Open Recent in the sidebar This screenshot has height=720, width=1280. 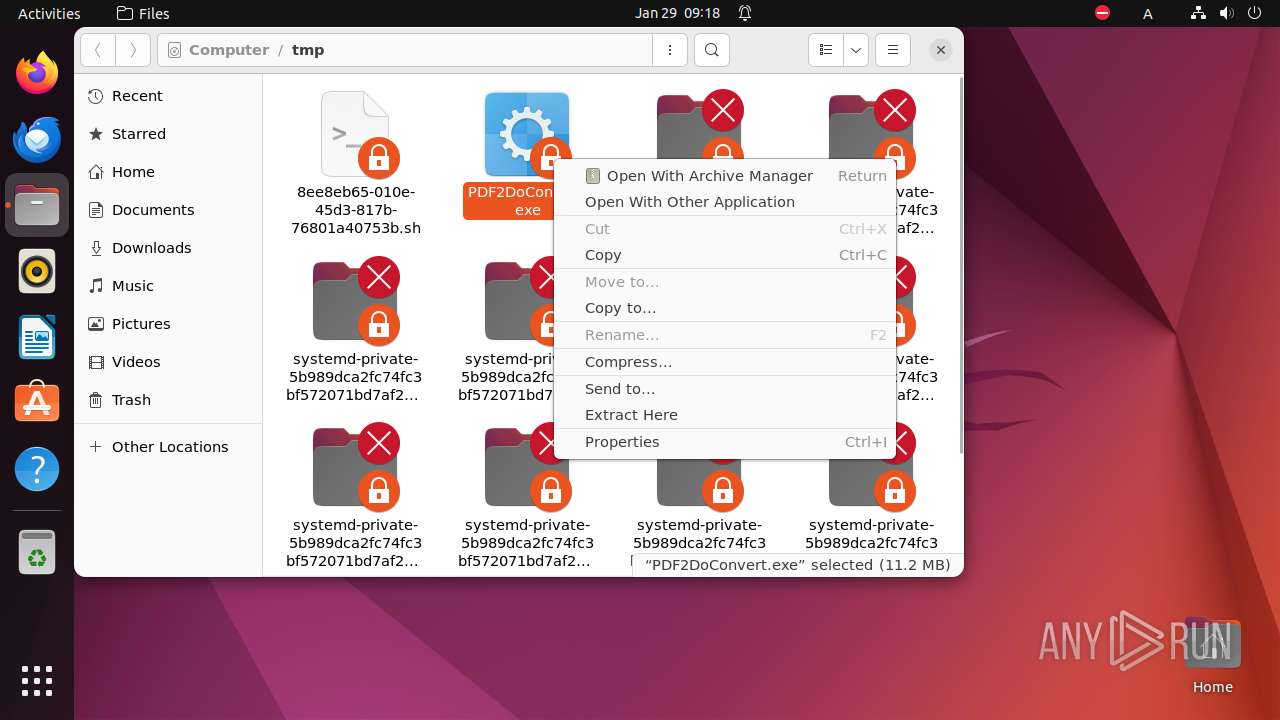pos(168,96)
